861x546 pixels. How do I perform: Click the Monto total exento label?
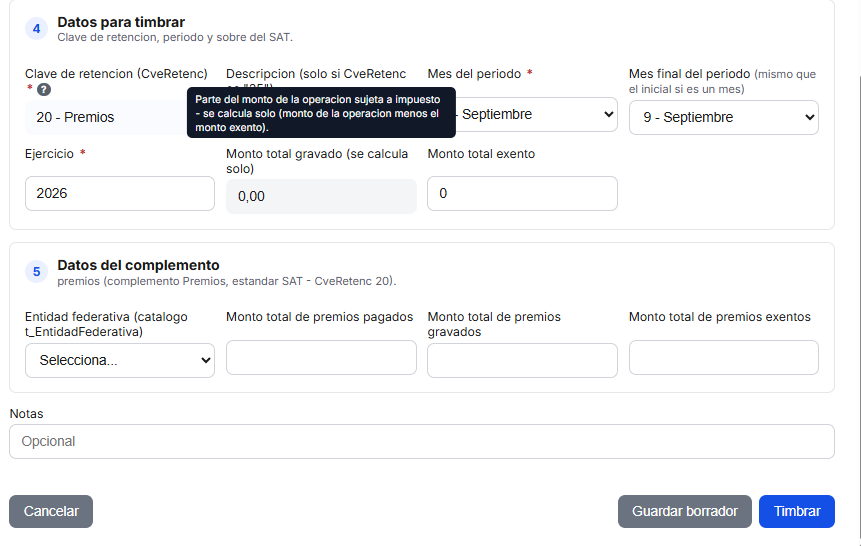(x=481, y=154)
